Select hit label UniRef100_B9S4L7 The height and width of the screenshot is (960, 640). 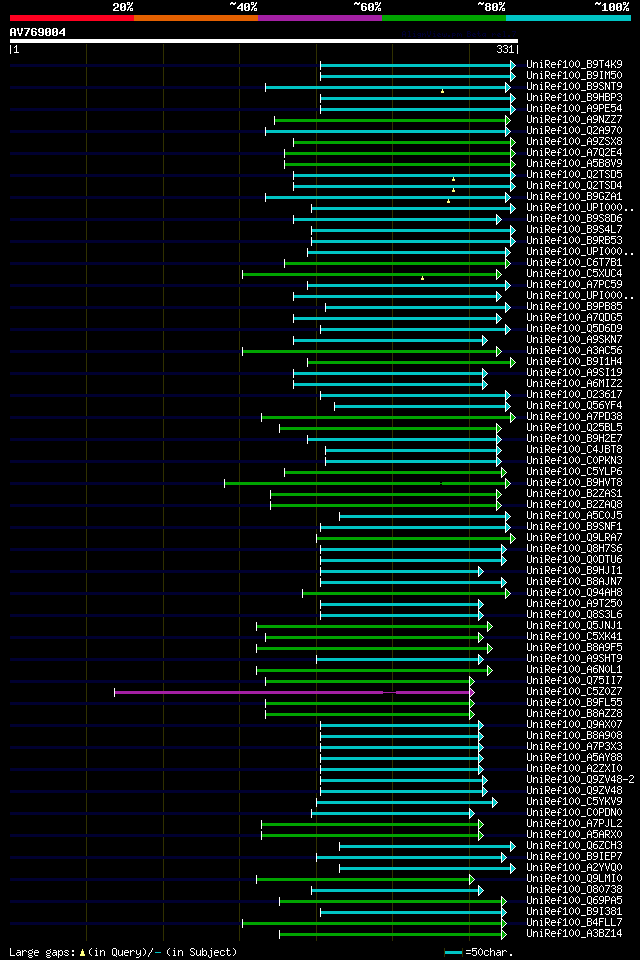[x=574, y=230]
